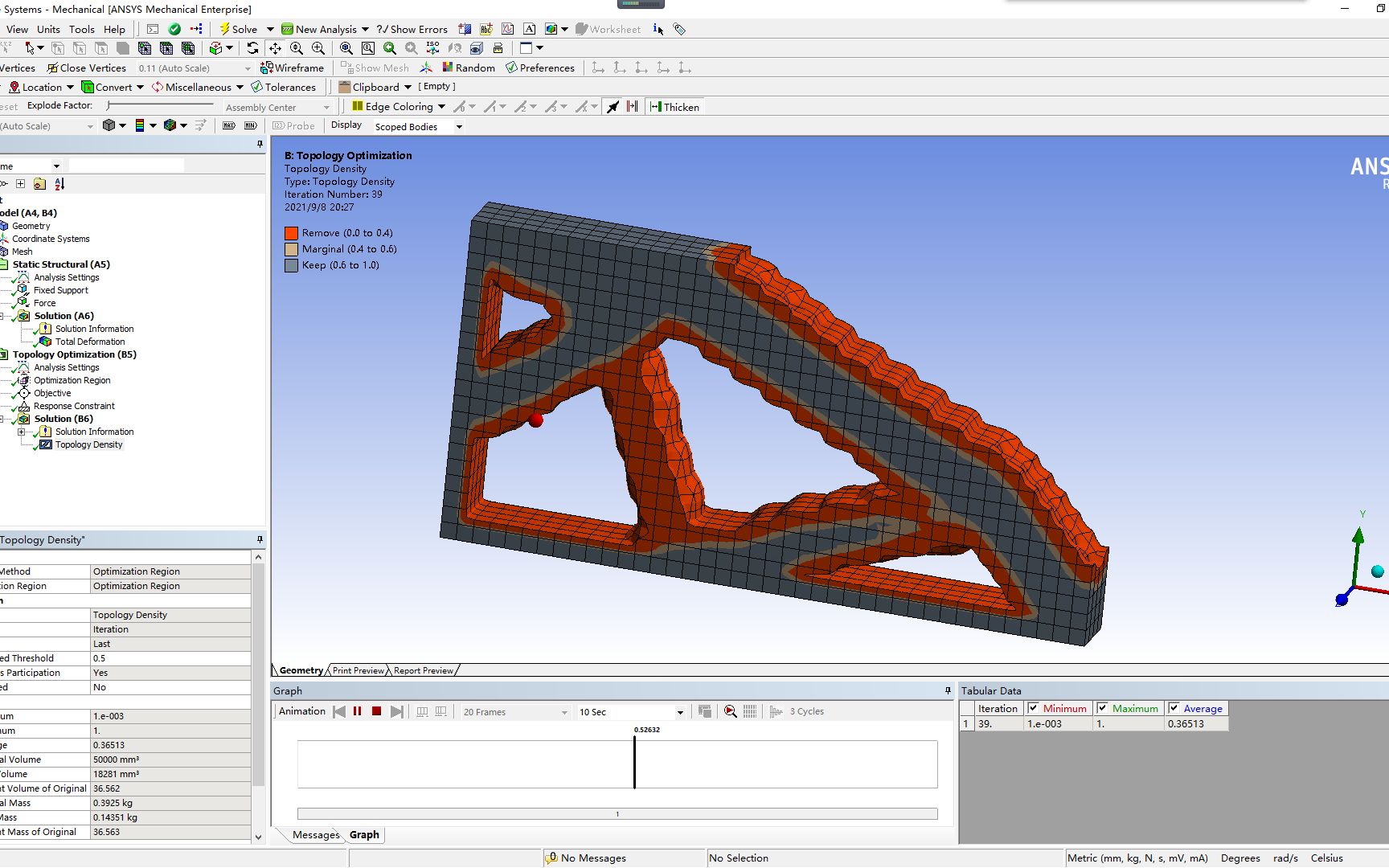This screenshot has height=868, width=1389.
Task: Click the outline search input field
Action: [x=126, y=166]
